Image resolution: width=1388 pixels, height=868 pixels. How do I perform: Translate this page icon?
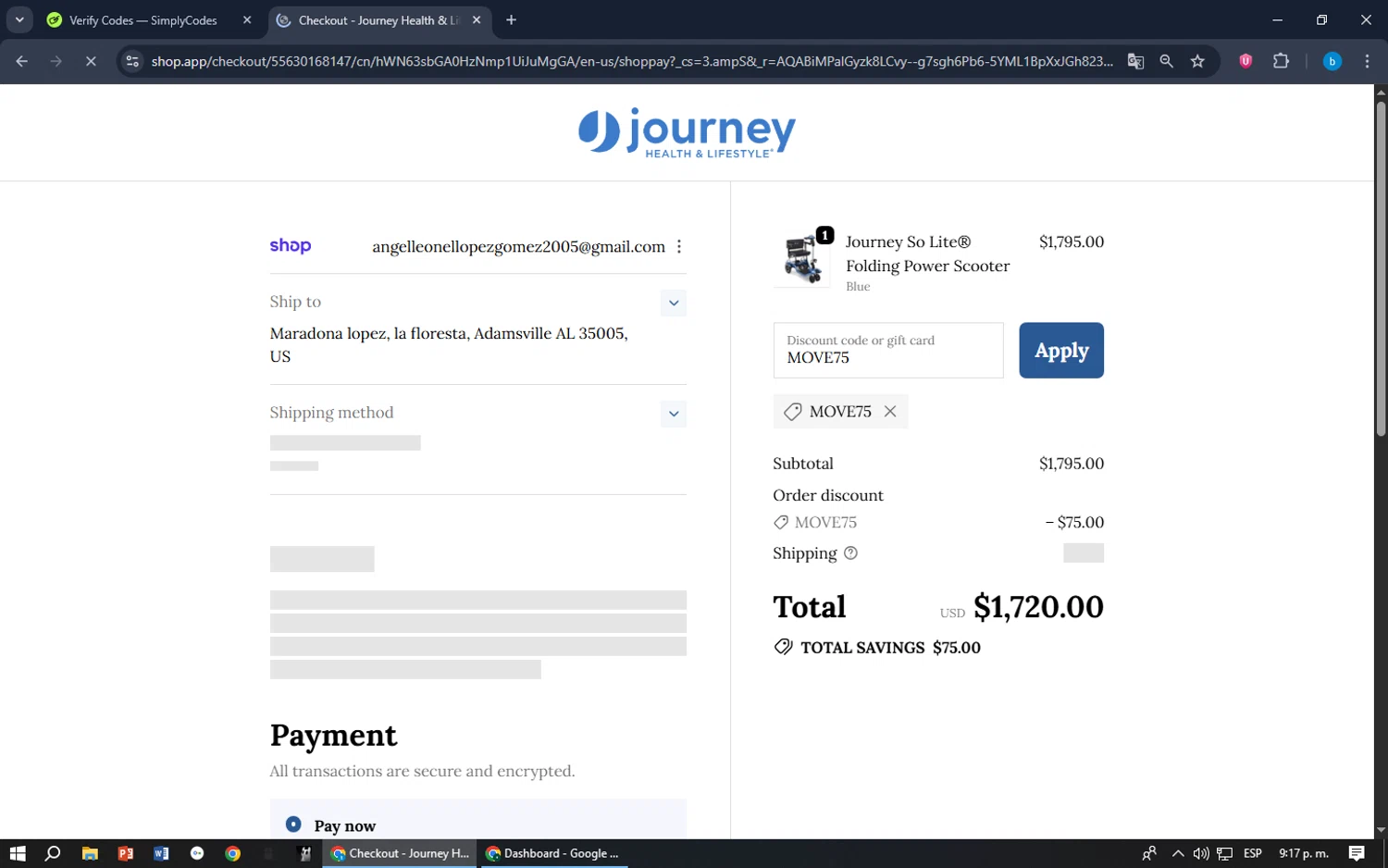1135,61
